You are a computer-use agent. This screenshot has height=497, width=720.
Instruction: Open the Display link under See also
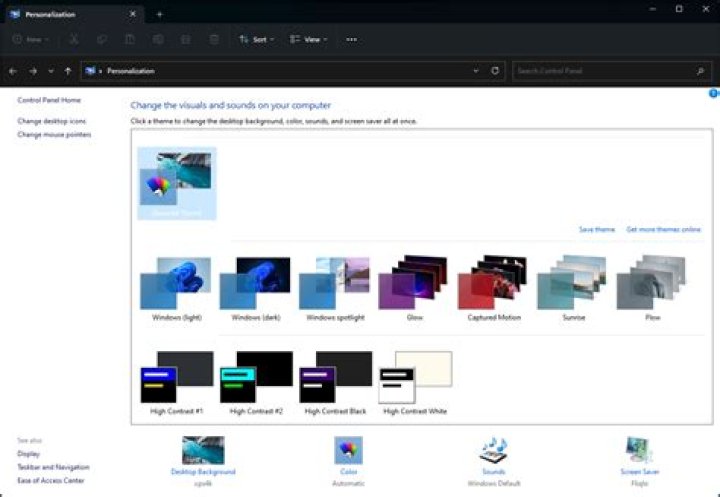(28, 454)
